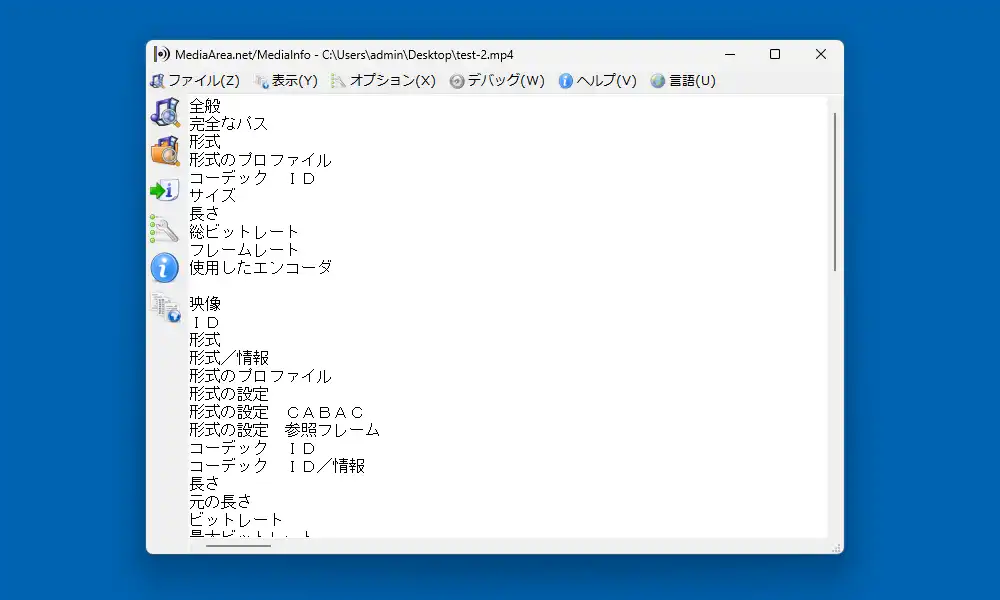Click the export icon with green arrow
The image size is (1000, 600).
click(165, 190)
